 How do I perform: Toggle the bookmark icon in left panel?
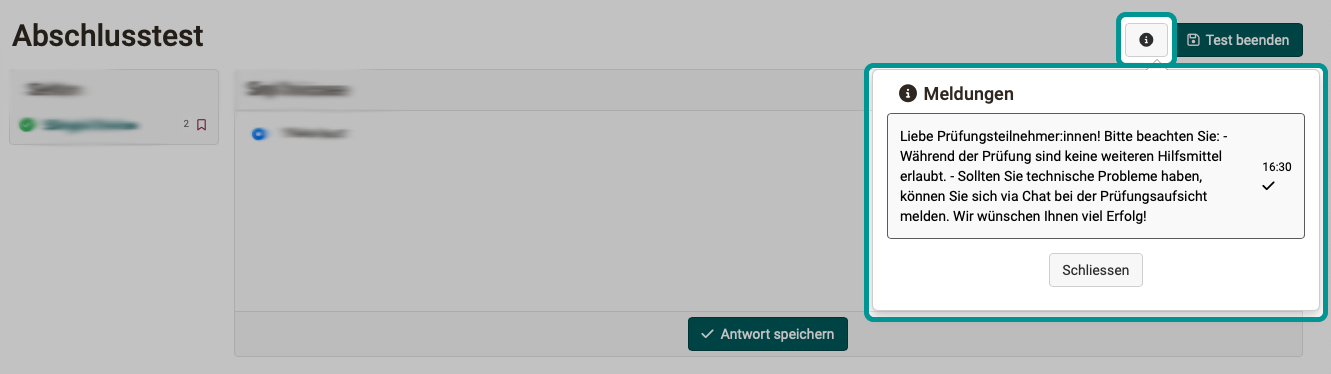[201, 125]
